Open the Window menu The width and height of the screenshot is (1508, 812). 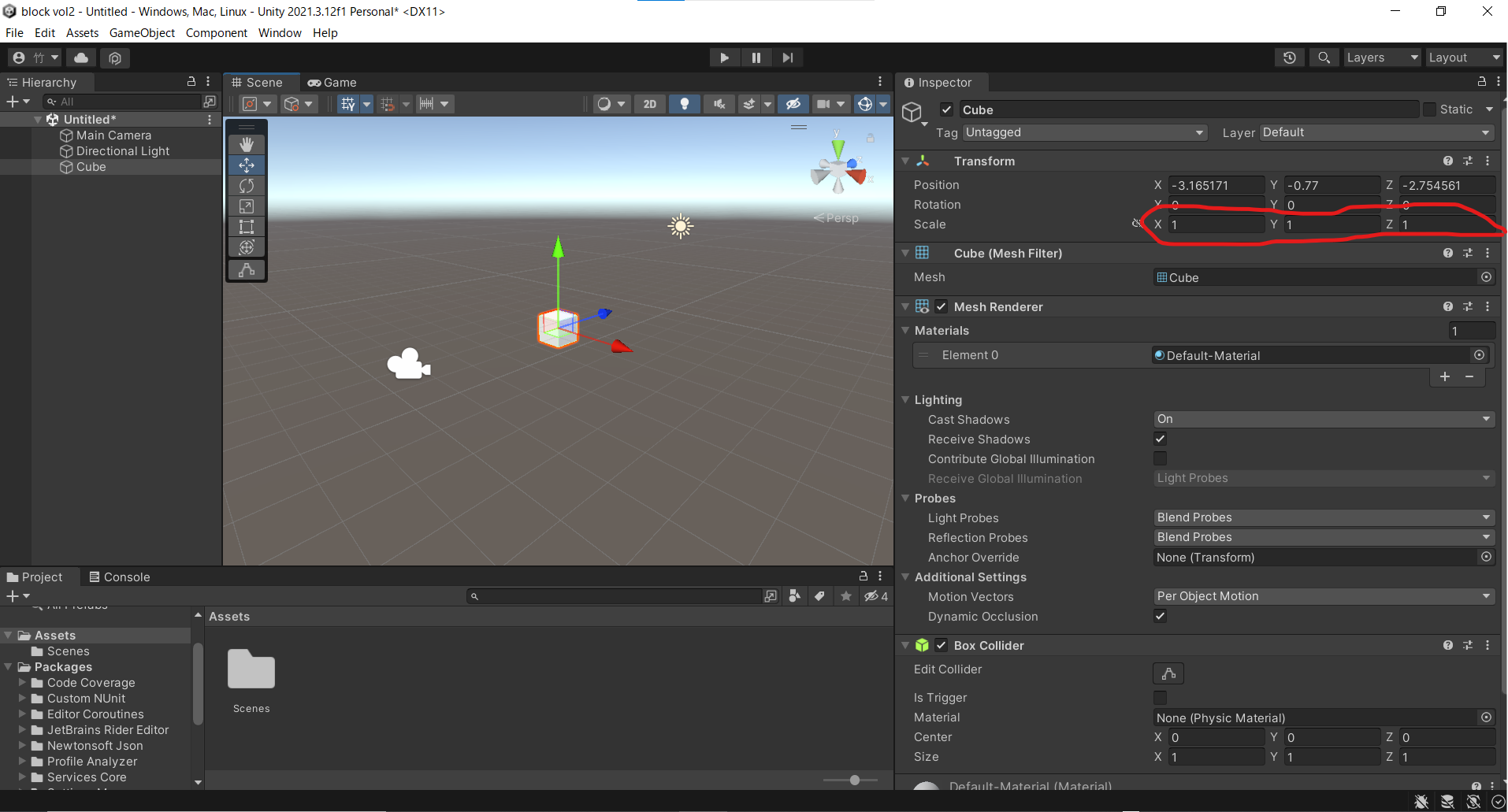click(280, 33)
